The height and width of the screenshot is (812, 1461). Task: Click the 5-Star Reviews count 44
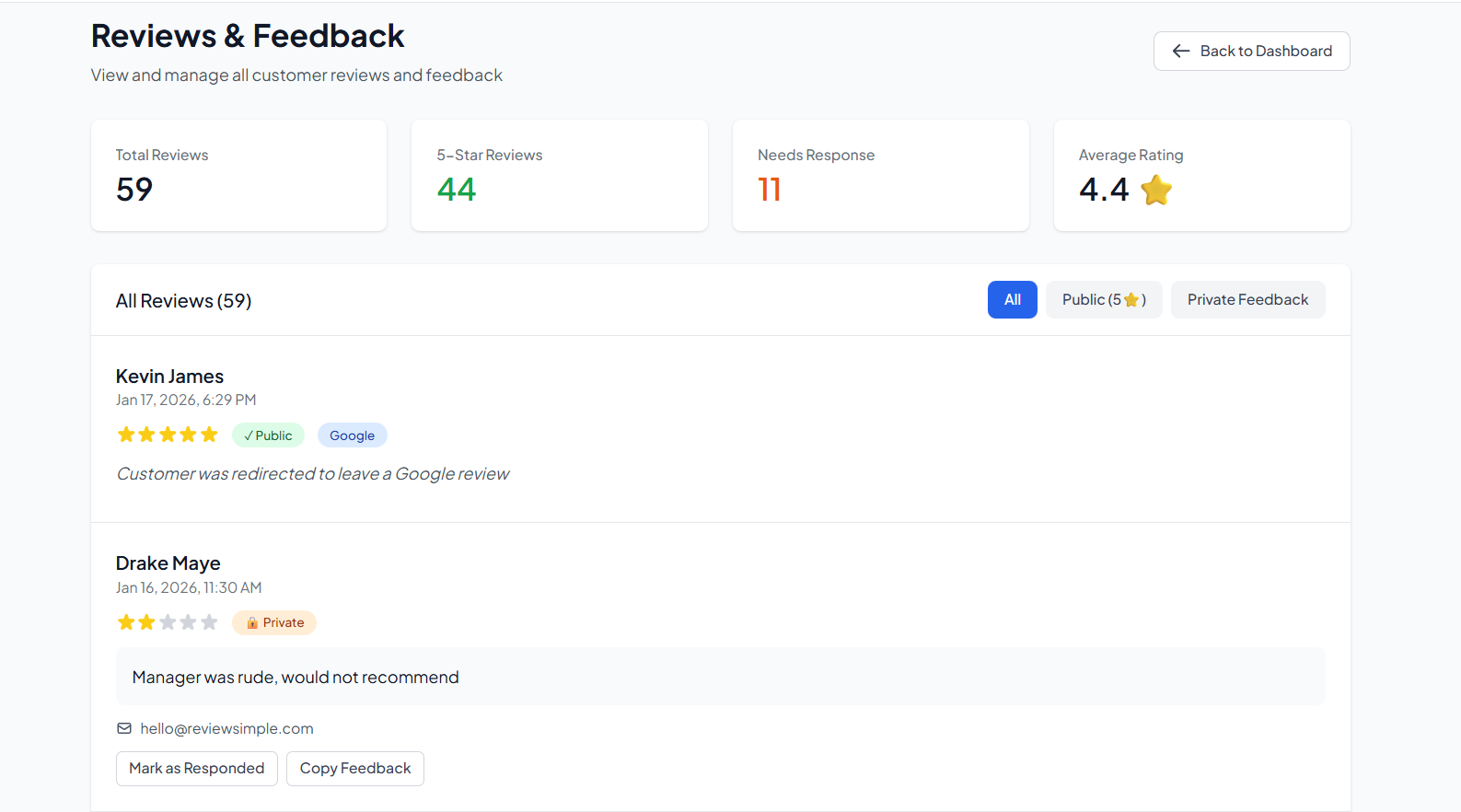[457, 190]
